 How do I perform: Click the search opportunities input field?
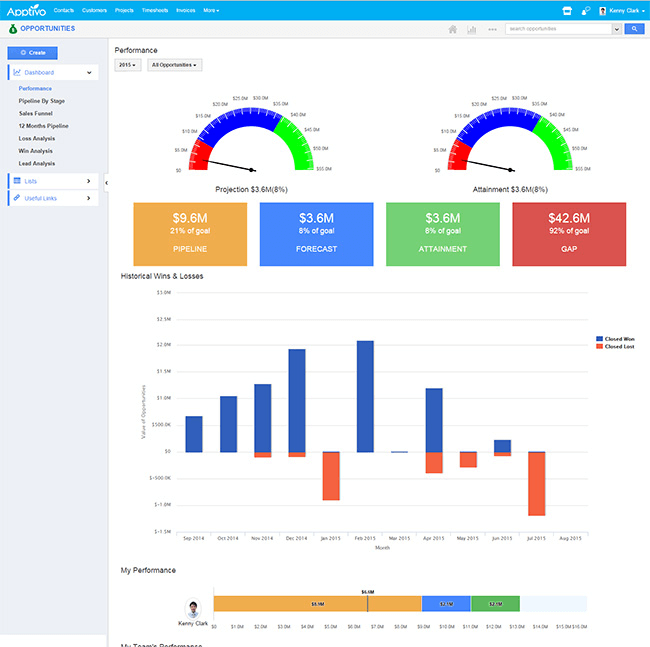point(558,30)
